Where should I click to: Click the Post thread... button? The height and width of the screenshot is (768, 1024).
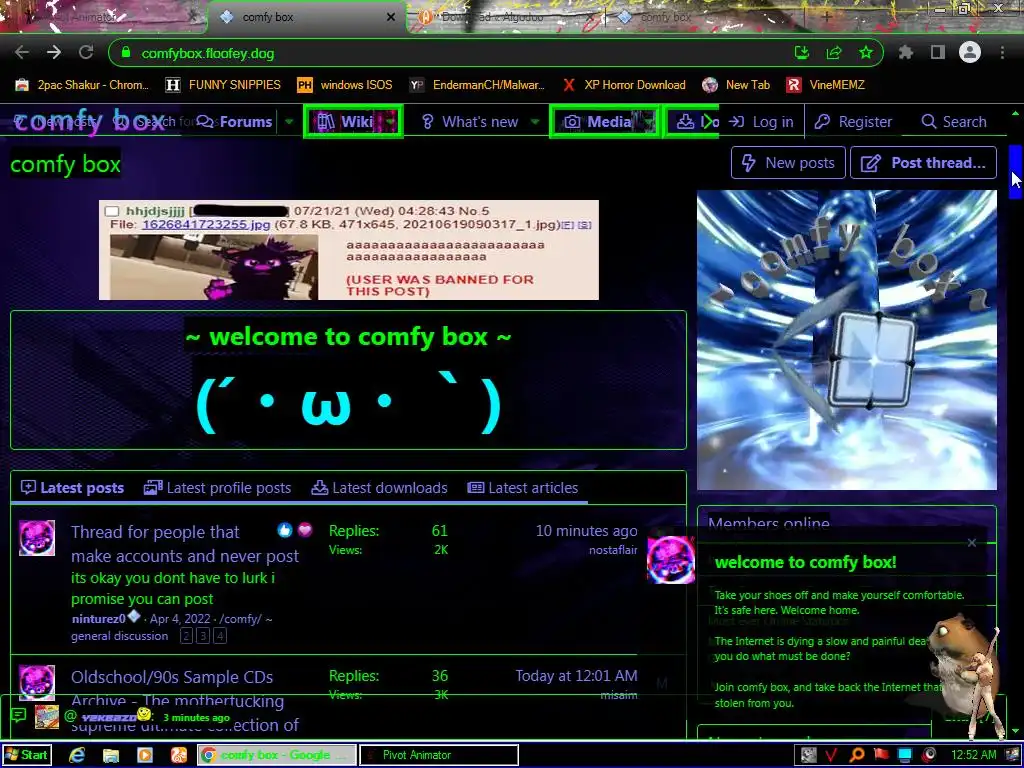coord(923,163)
